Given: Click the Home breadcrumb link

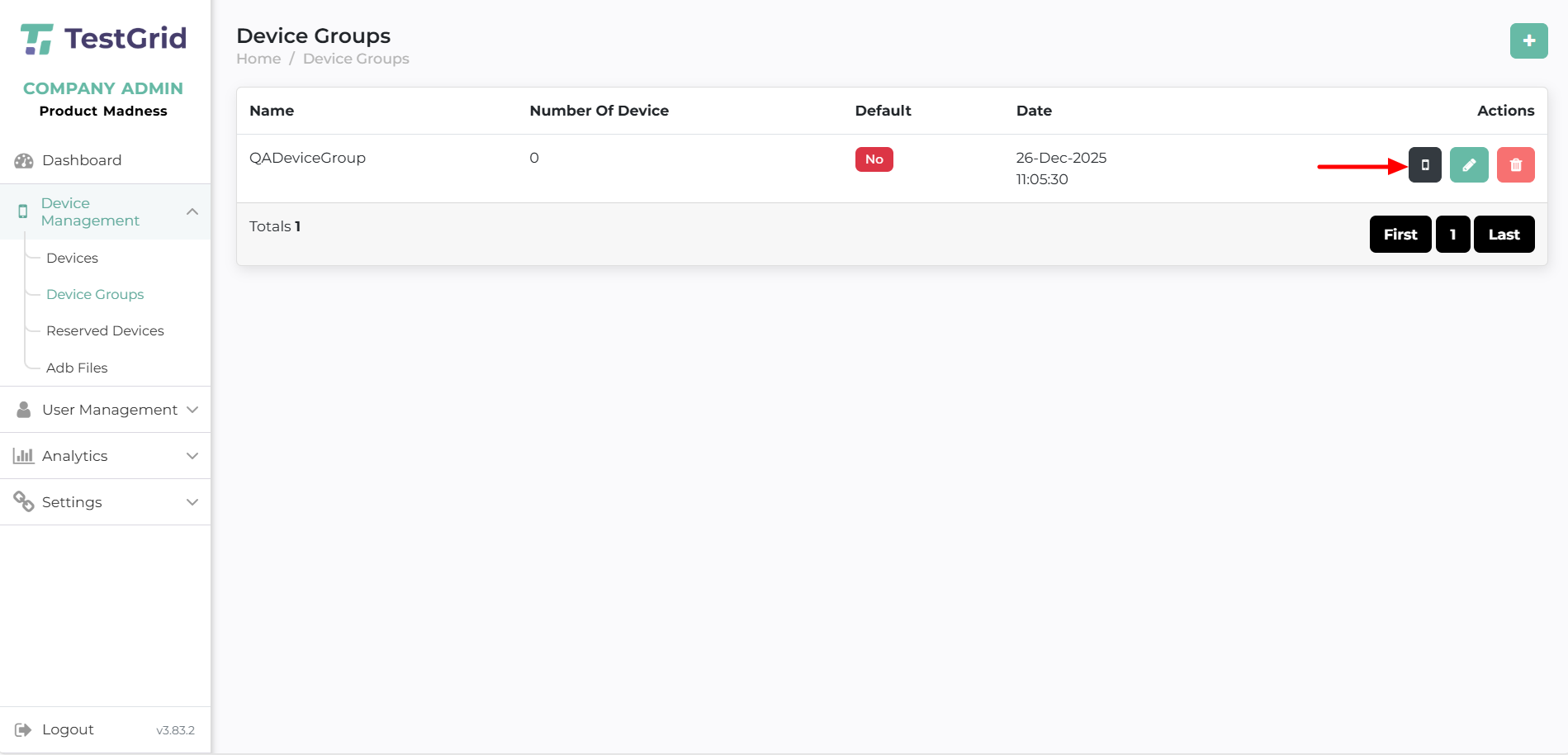Looking at the screenshot, I should coord(258,59).
